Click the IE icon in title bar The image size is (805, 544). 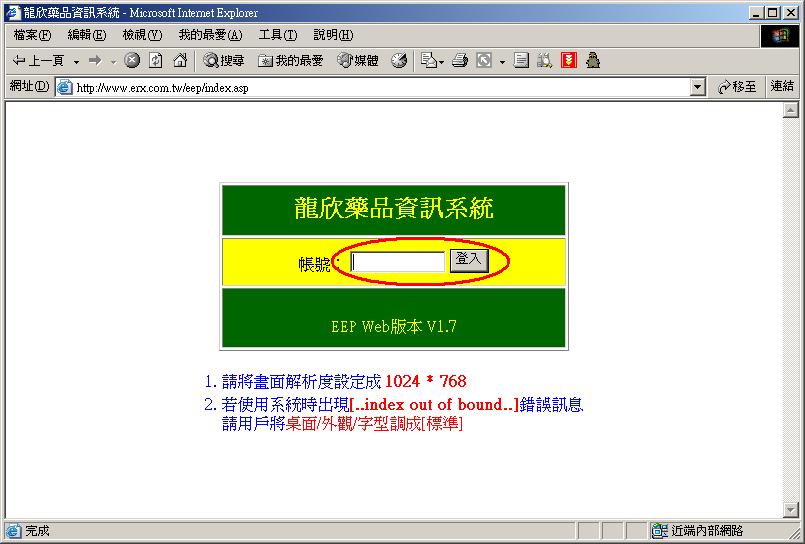point(13,13)
